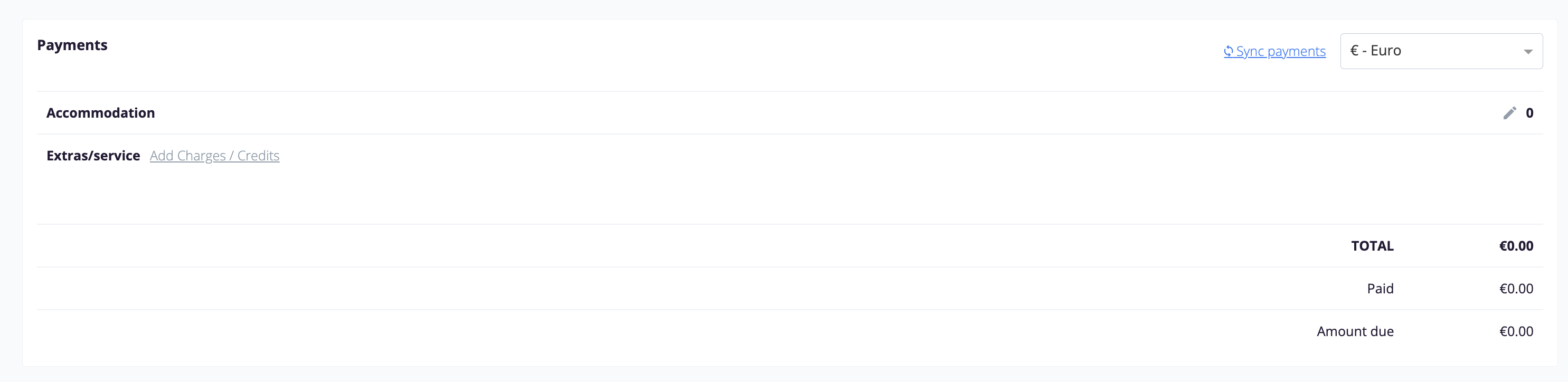Click the currency selector's down arrow
The height and width of the screenshot is (382, 1568).
(x=1528, y=52)
